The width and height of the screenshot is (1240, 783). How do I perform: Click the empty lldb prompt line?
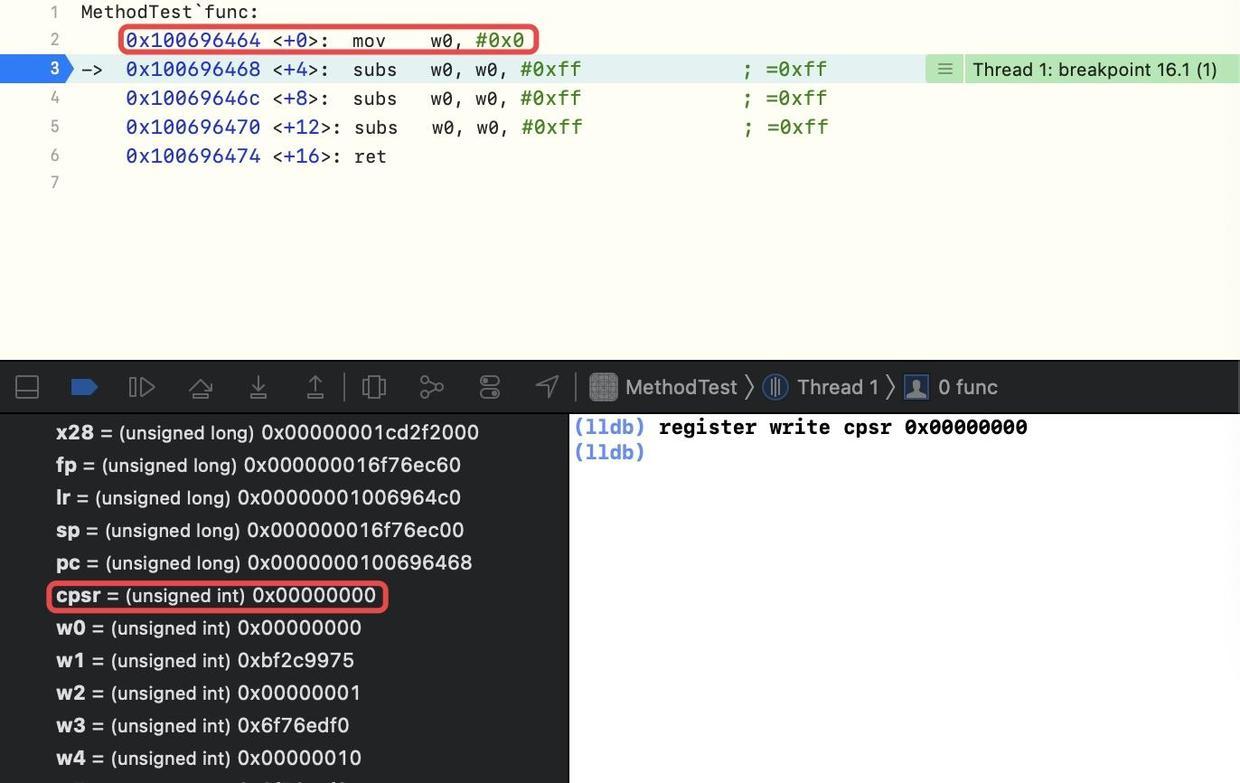(x=609, y=452)
